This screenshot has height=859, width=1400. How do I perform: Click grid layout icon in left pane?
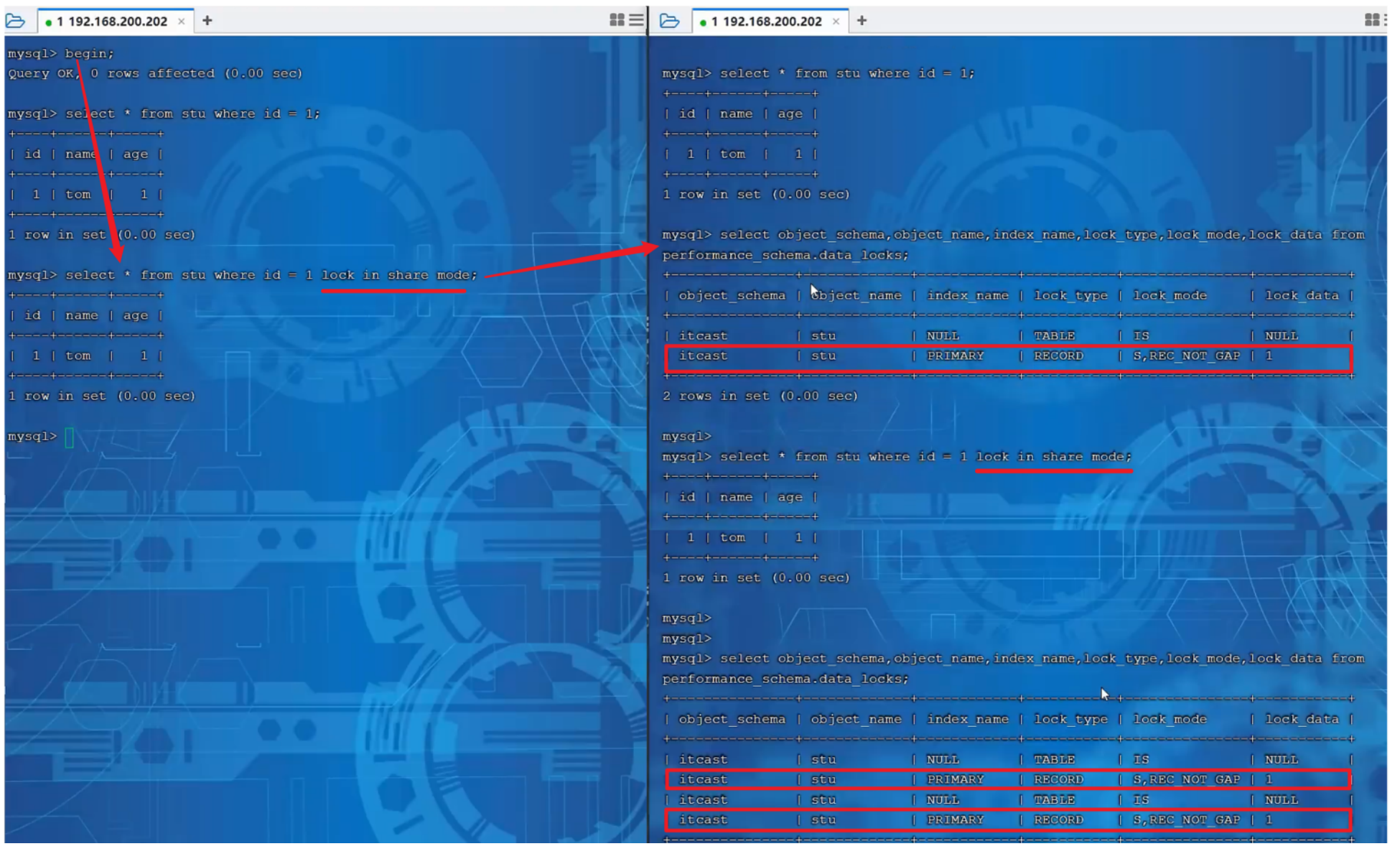point(616,20)
